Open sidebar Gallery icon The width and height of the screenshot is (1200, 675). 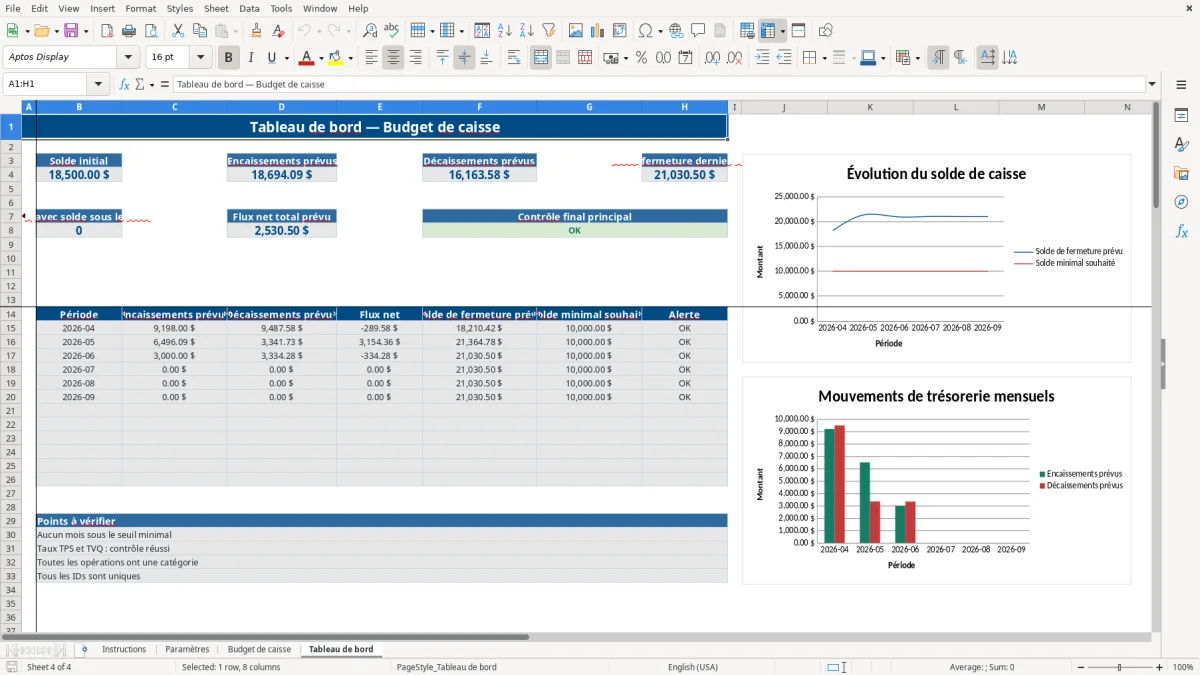click(x=1181, y=174)
